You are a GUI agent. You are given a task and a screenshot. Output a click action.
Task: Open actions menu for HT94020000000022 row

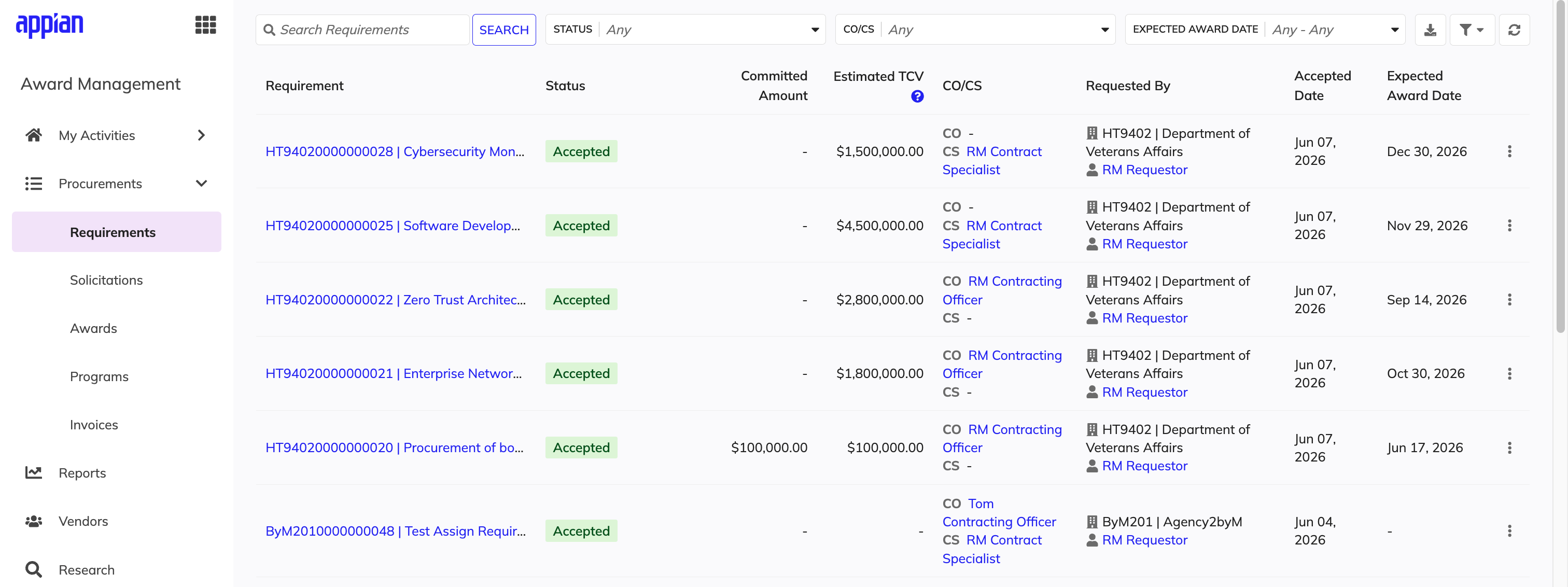coord(1509,300)
